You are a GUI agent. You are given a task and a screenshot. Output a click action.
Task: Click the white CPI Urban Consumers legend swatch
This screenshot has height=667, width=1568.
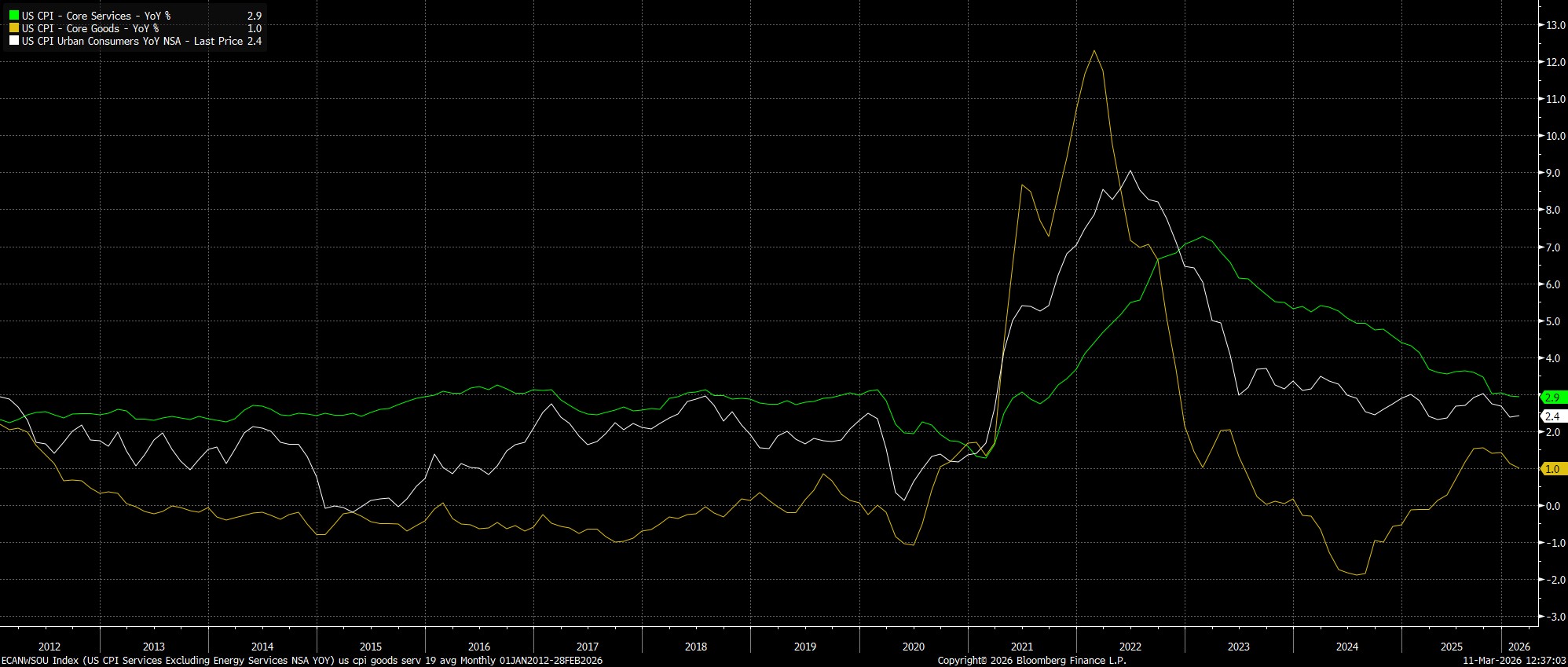pyautogui.click(x=14, y=41)
